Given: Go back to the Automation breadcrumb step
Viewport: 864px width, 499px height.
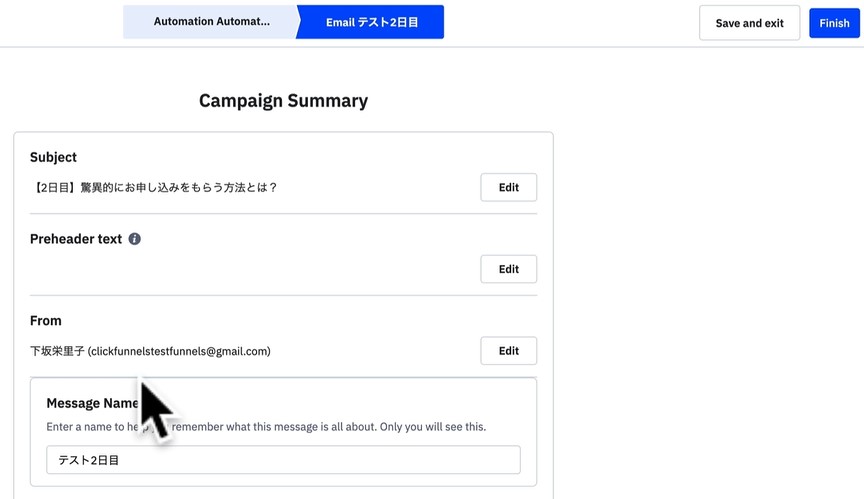Looking at the screenshot, I should pyautogui.click(x=211, y=22).
